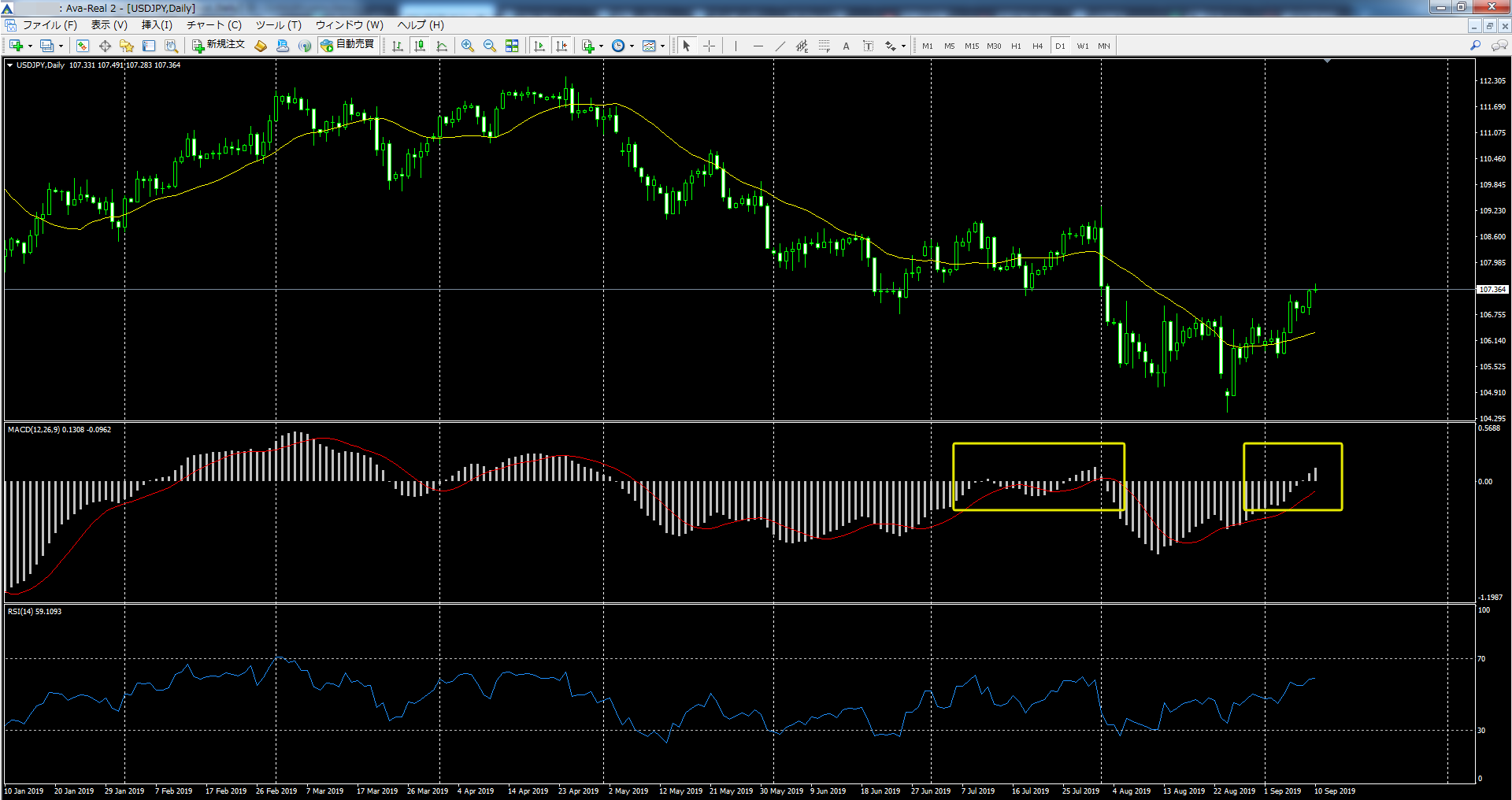The image size is (1512, 800).
Task: Expand the periodicity clock dropdown arrow
Action: click(632, 46)
